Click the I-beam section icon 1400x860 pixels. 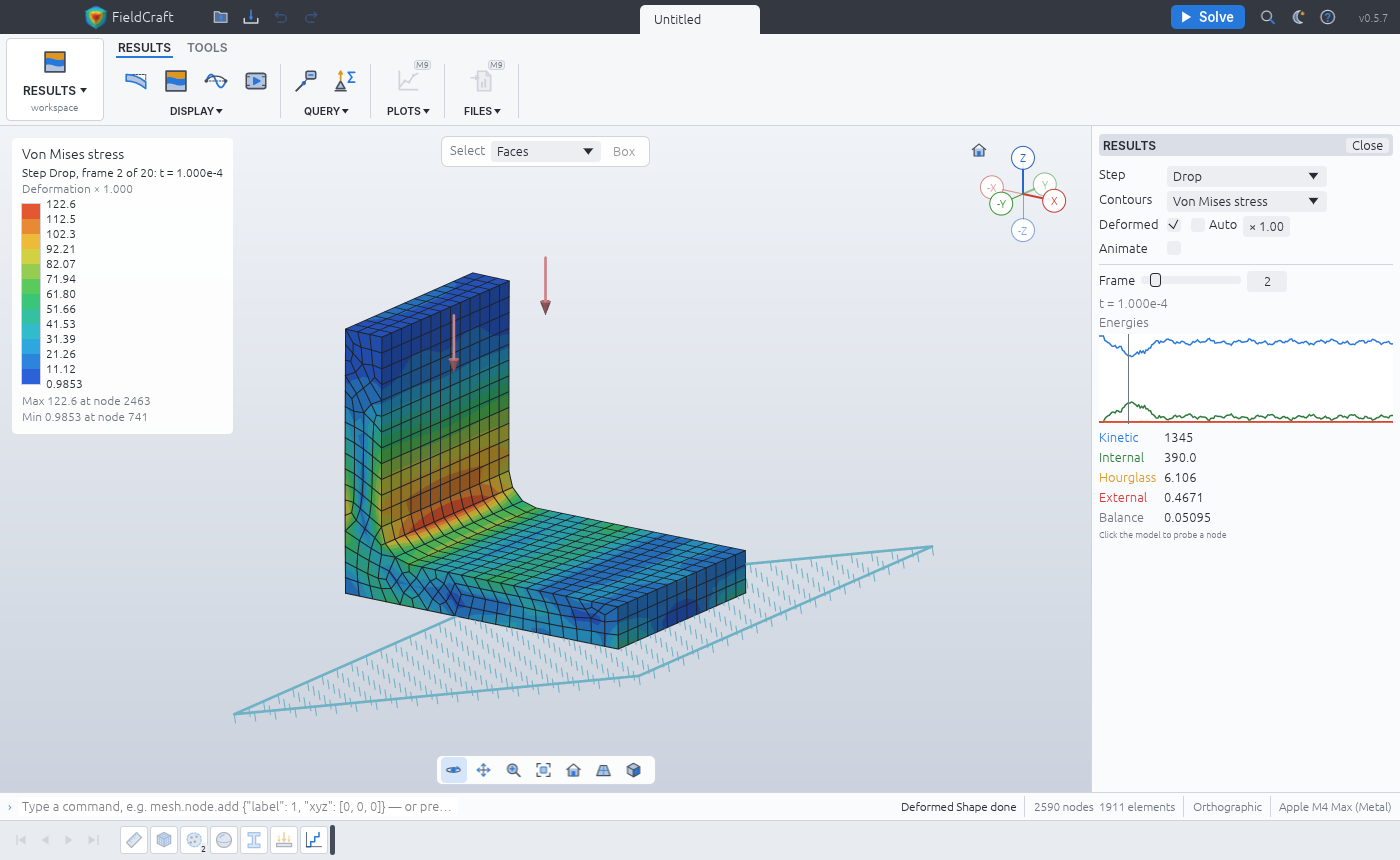(254, 840)
